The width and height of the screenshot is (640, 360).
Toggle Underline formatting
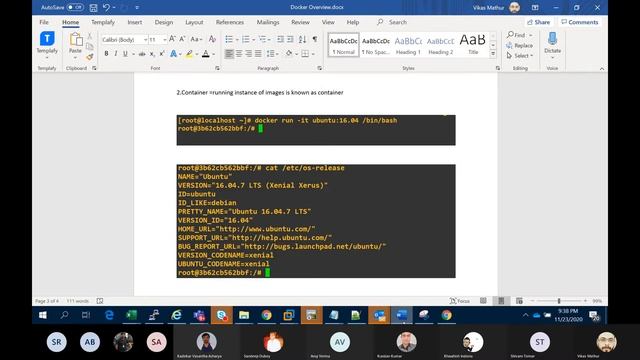125,54
